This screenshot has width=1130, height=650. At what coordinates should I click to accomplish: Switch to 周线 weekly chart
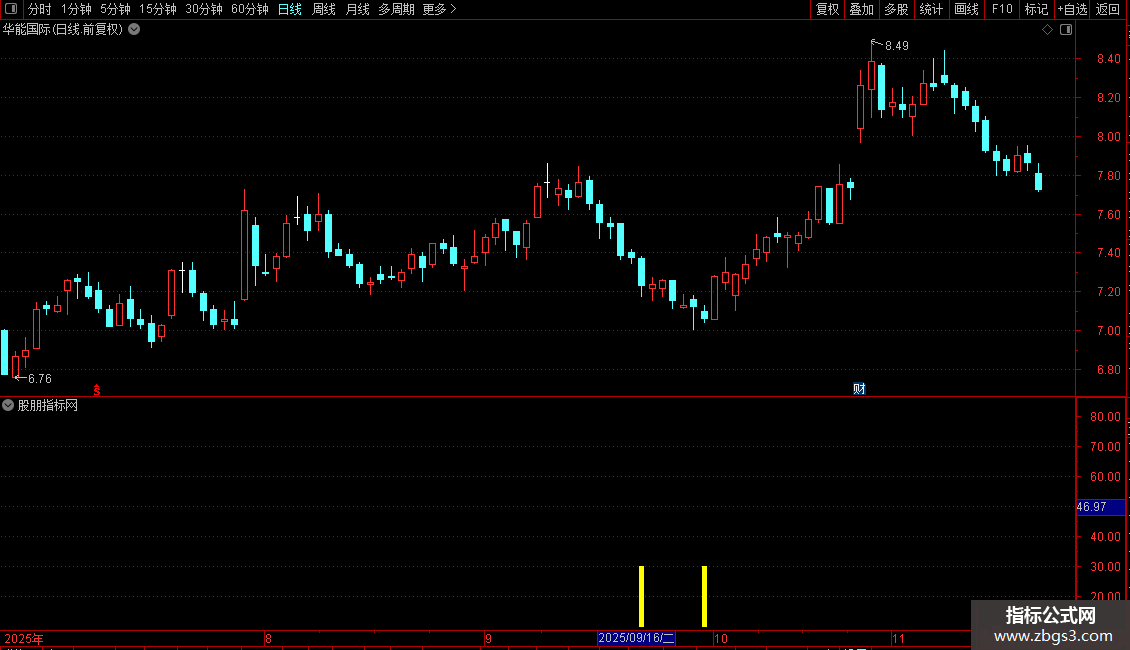(324, 9)
